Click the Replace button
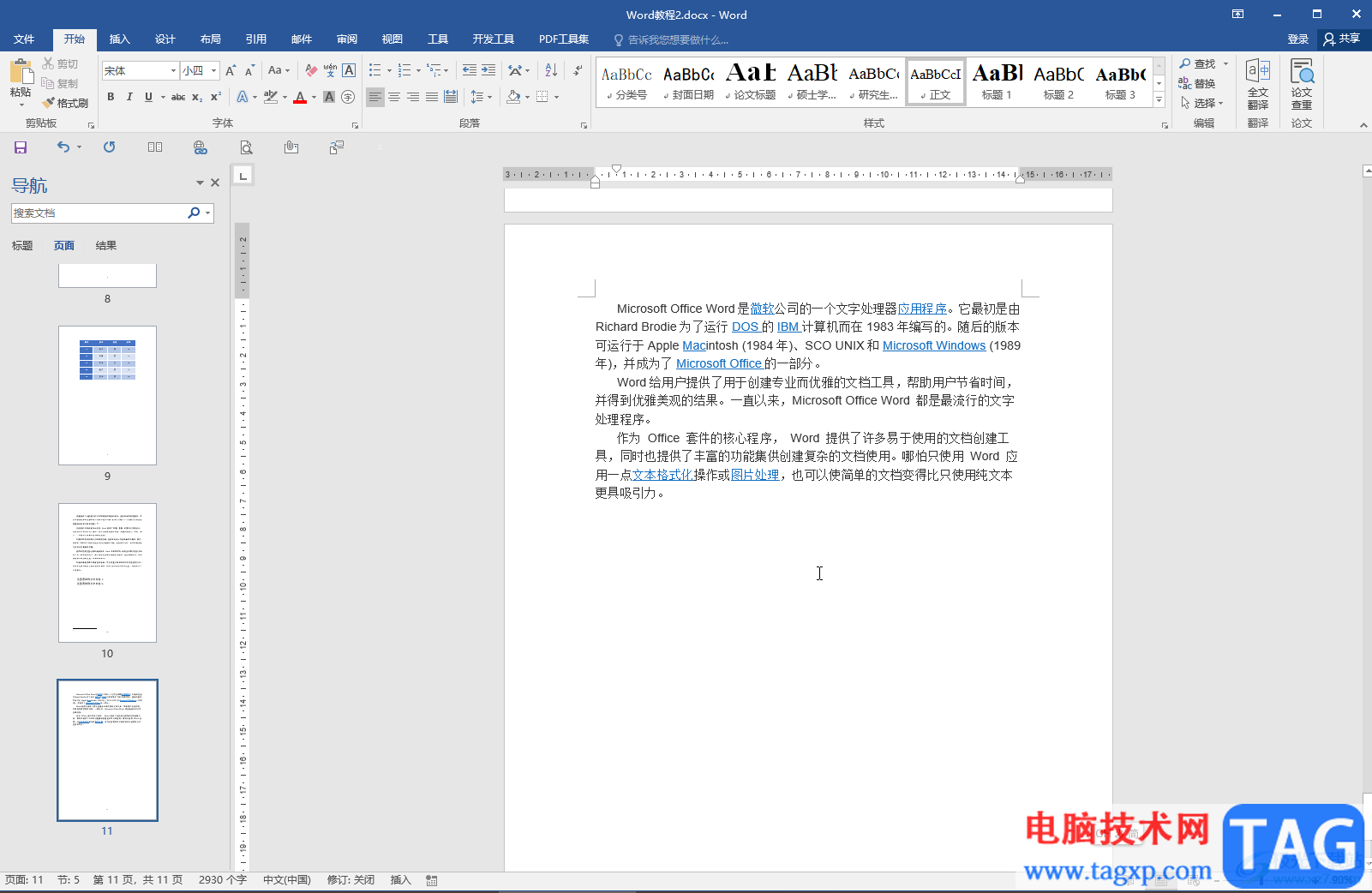The width and height of the screenshot is (1372, 893). [x=1198, y=83]
